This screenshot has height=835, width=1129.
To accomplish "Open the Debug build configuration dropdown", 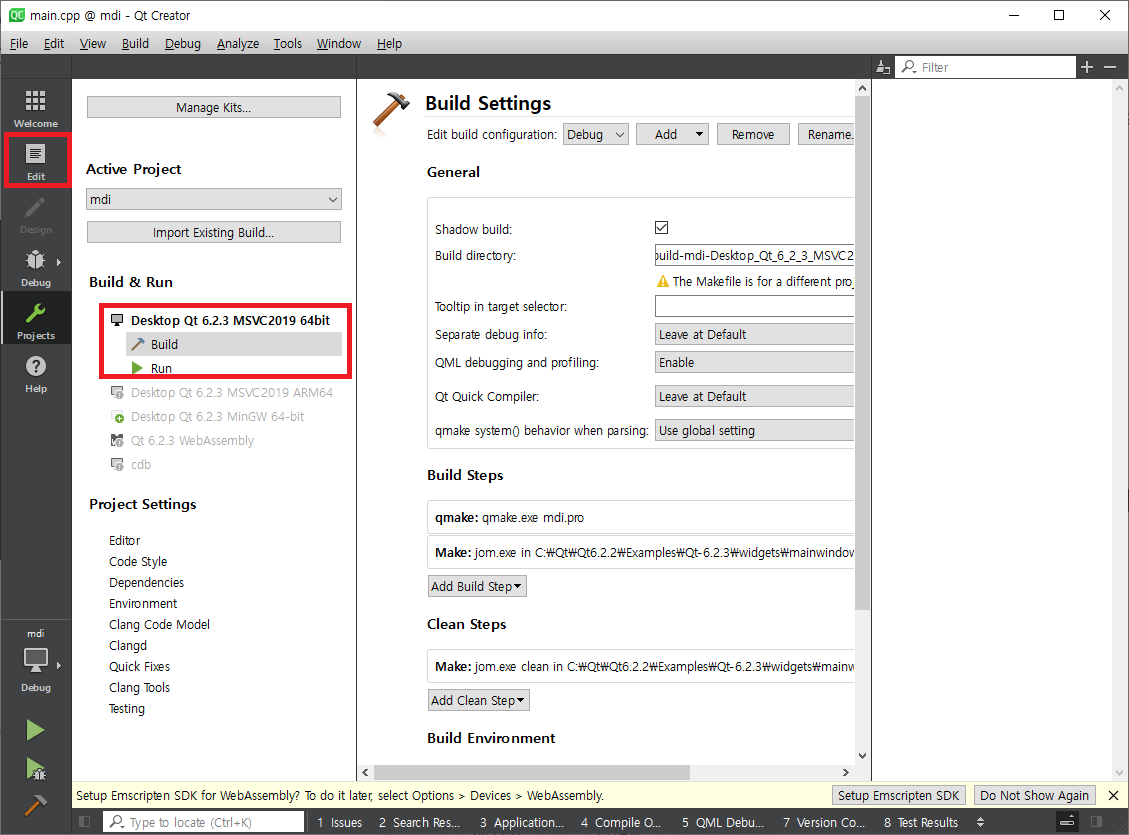I will (x=595, y=135).
